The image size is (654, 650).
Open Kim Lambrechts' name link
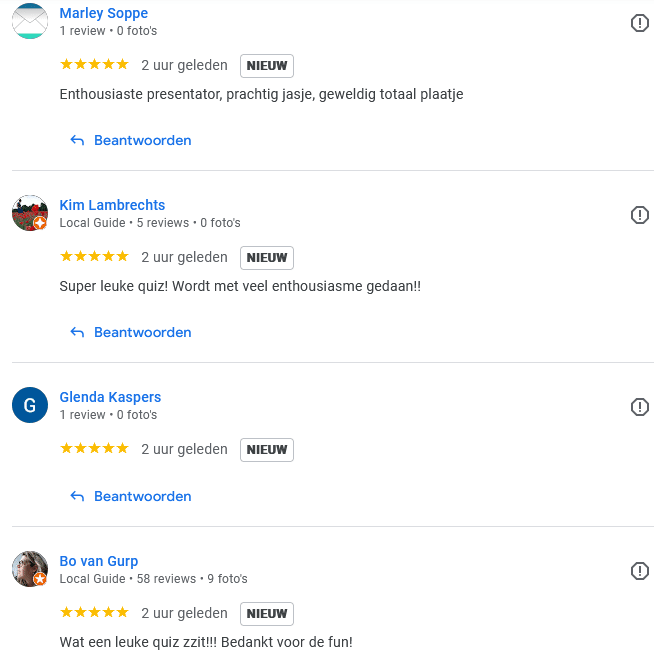112,205
